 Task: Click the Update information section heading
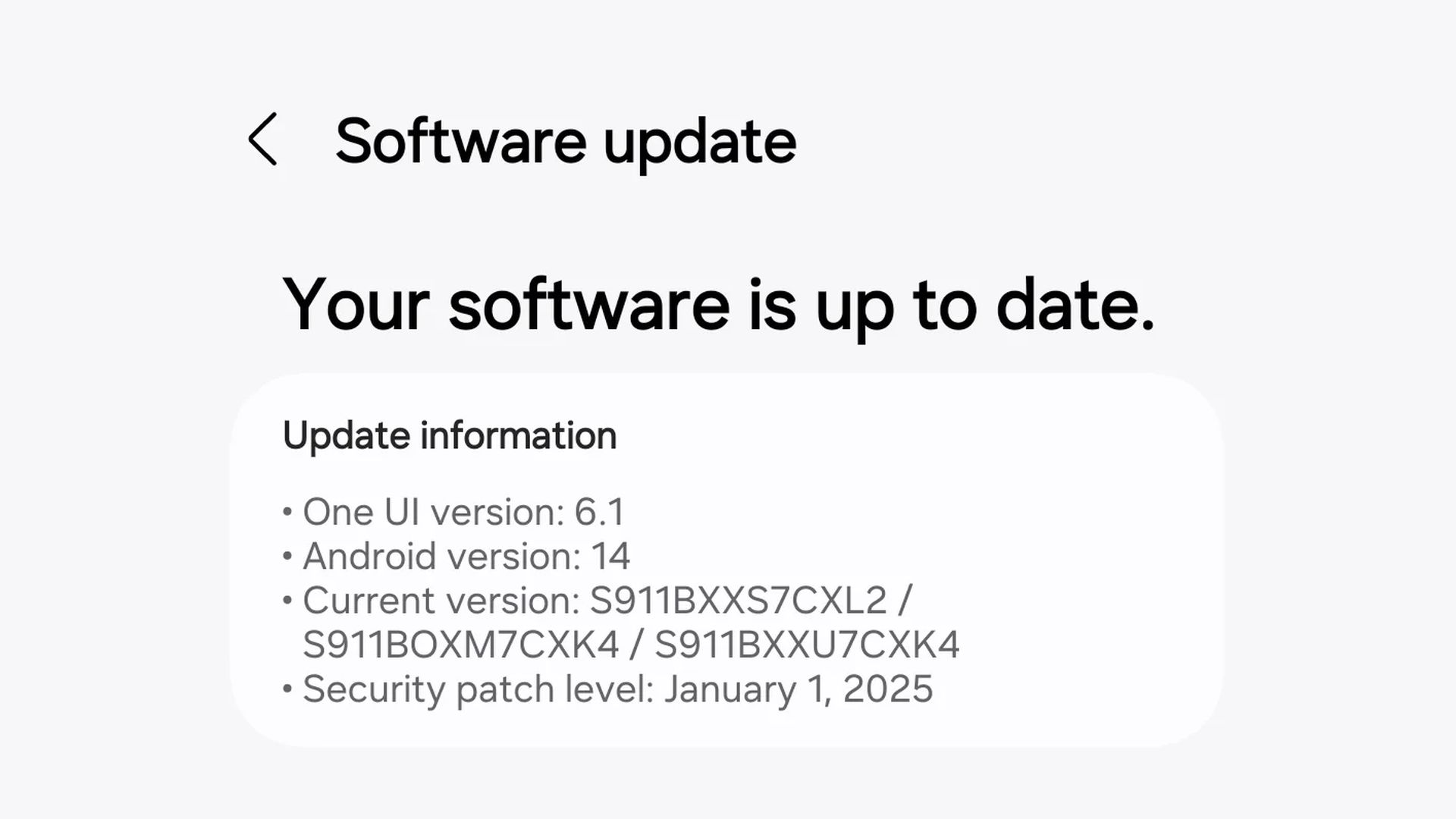coord(449,435)
